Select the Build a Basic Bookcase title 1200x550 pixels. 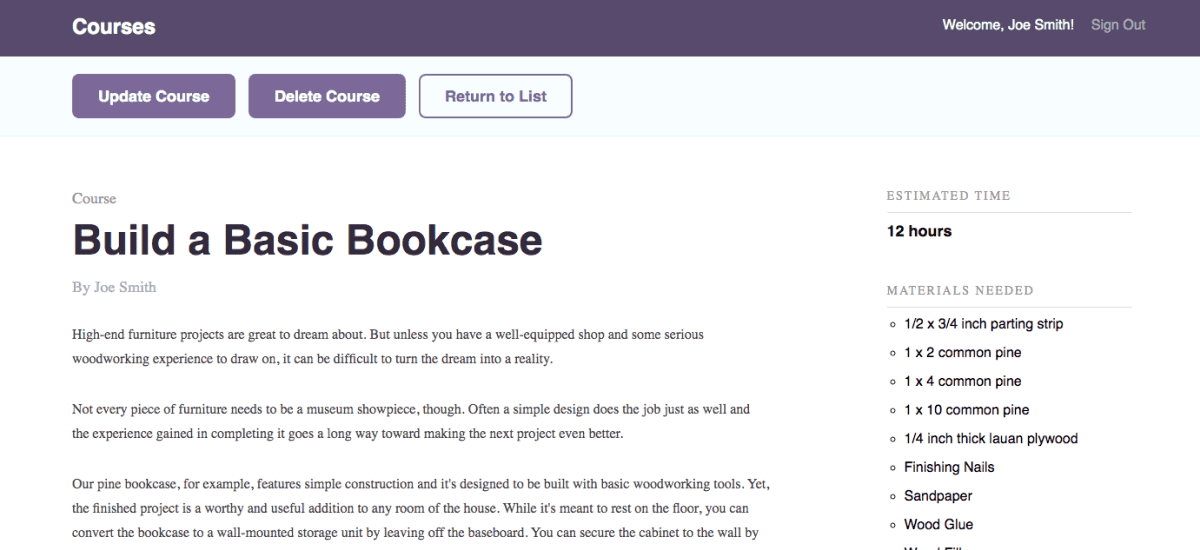pyautogui.click(x=307, y=240)
